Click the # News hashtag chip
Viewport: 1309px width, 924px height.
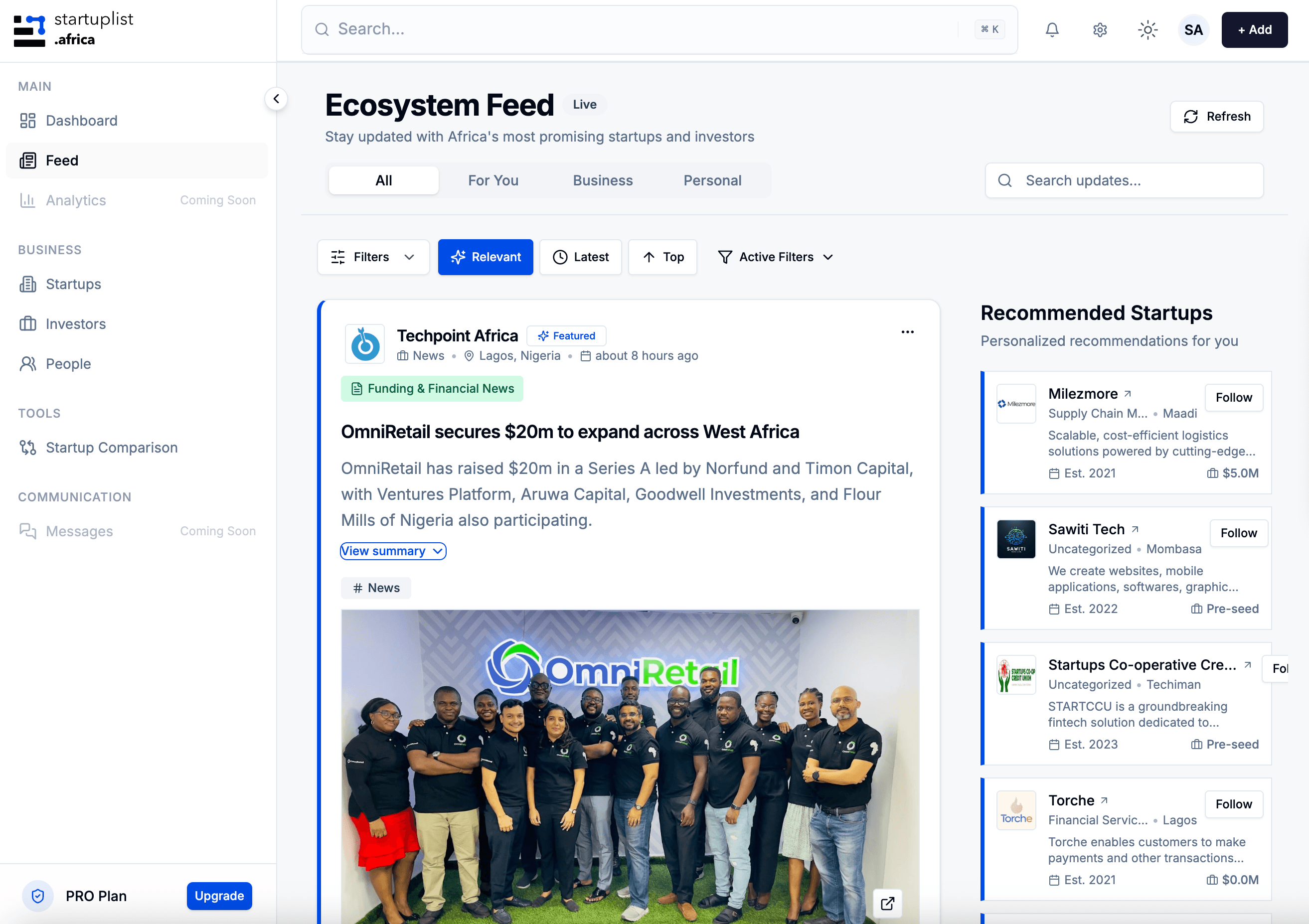376,588
